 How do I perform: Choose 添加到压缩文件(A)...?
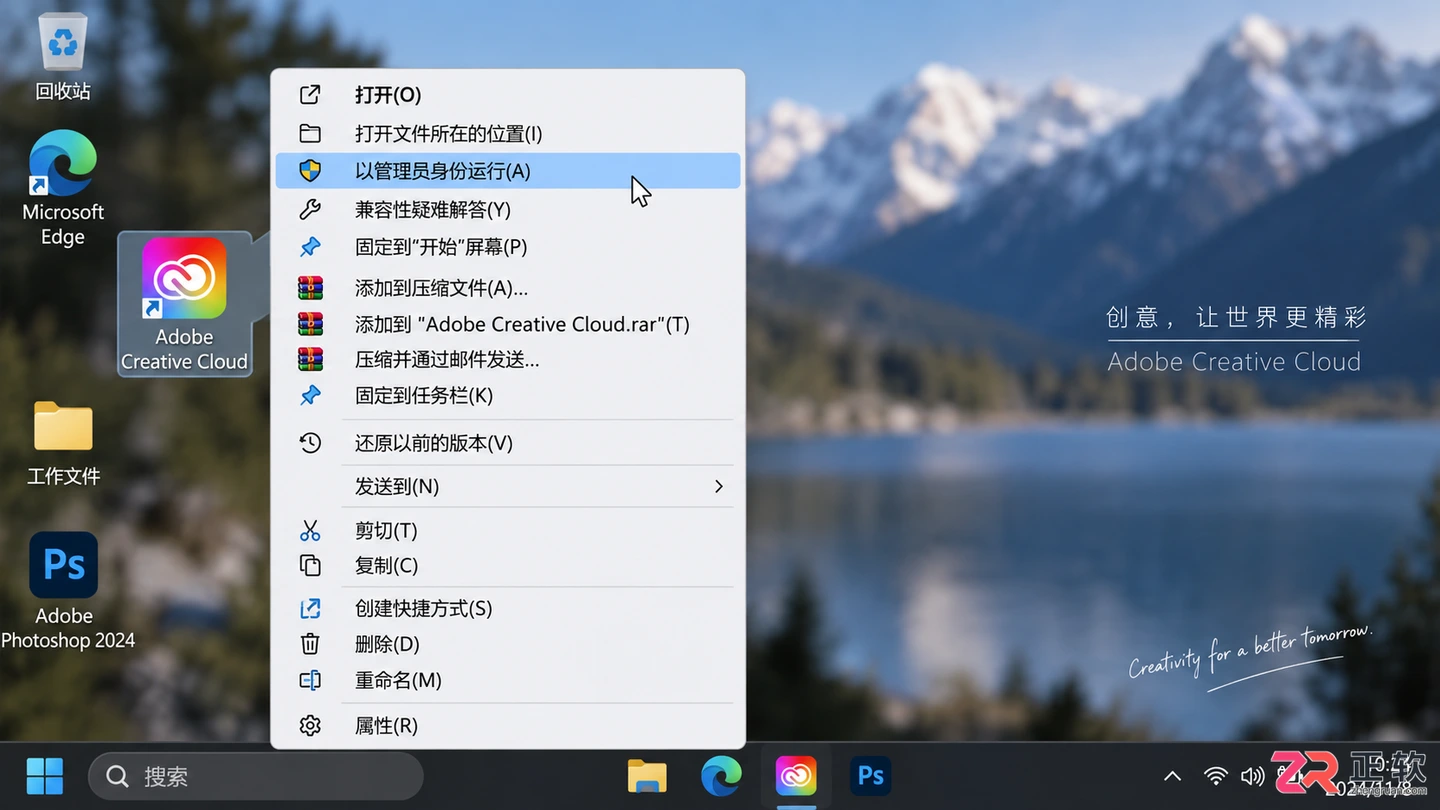pos(508,288)
